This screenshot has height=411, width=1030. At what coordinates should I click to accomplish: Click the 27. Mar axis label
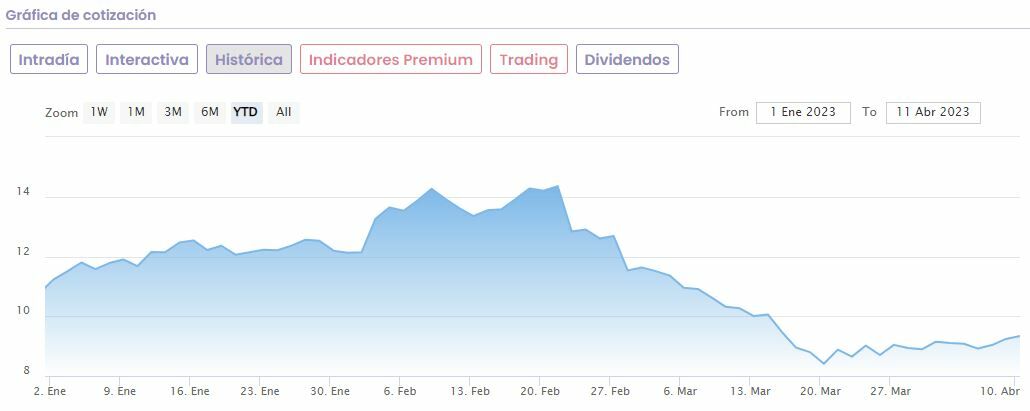click(x=890, y=391)
